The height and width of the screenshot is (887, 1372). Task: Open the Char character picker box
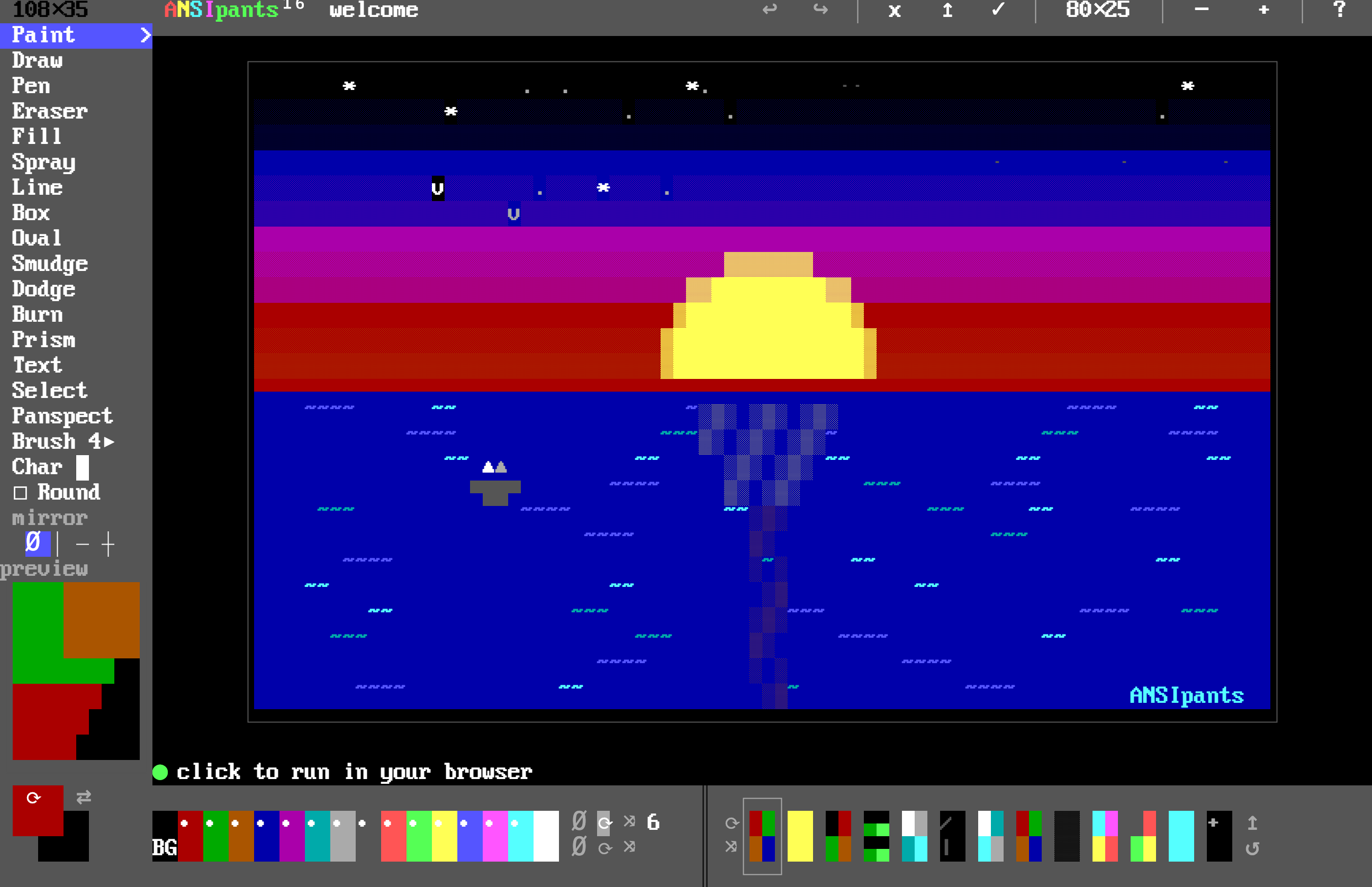83,467
